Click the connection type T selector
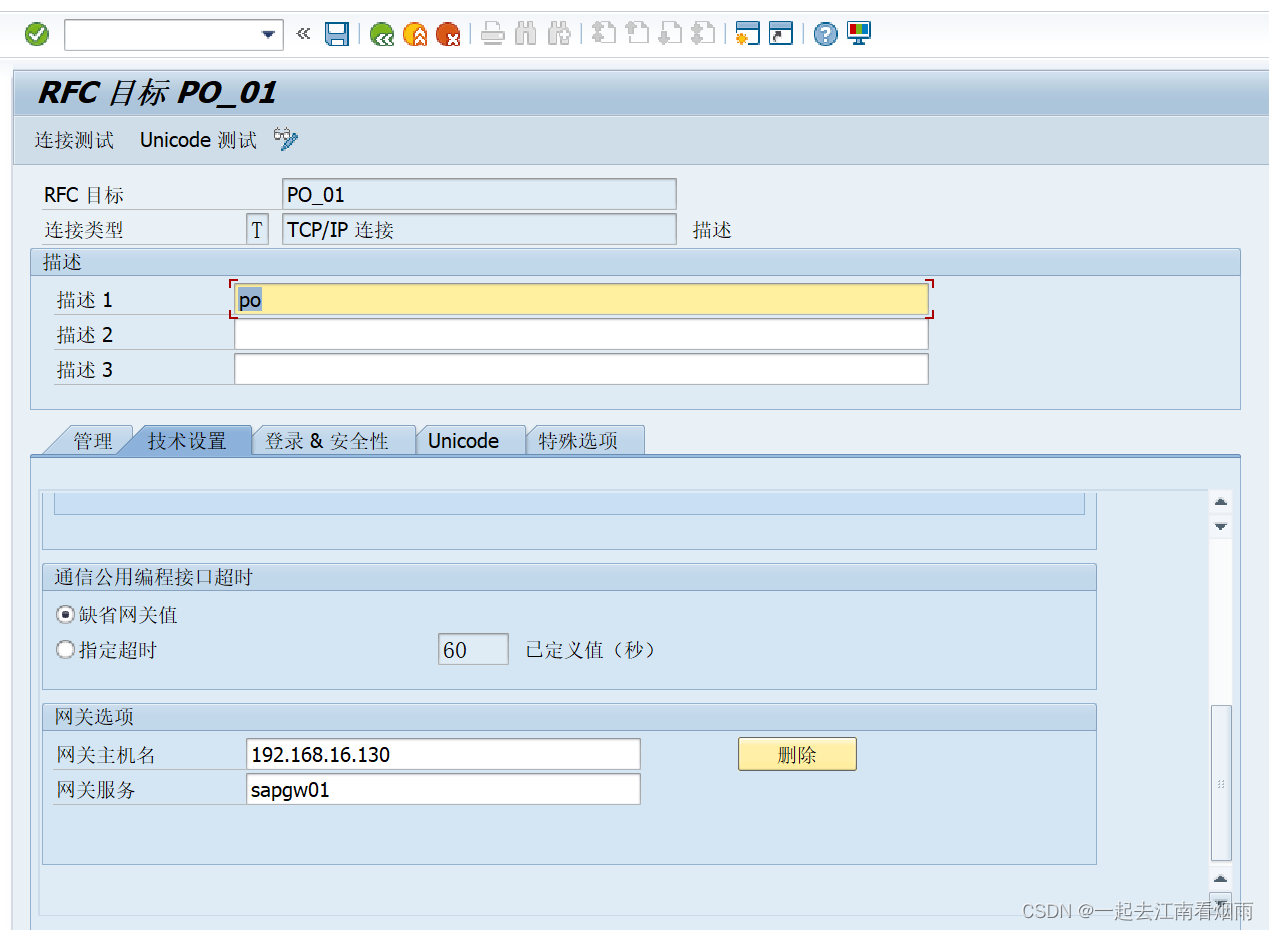 (257, 228)
